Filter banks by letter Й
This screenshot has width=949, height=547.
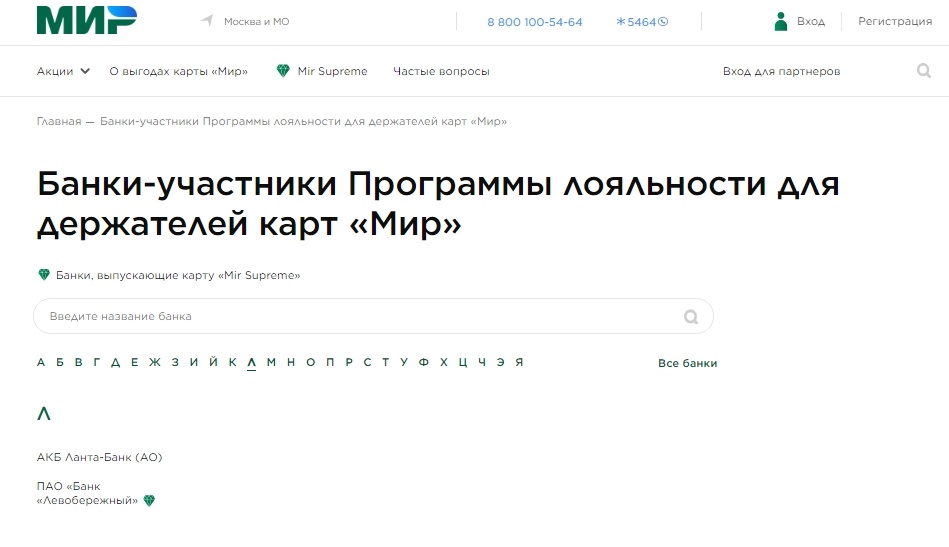(x=213, y=361)
